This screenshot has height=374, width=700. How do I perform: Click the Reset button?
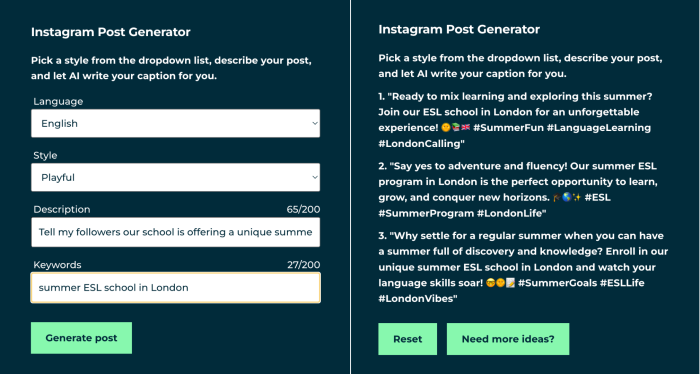click(x=408, y=339)
